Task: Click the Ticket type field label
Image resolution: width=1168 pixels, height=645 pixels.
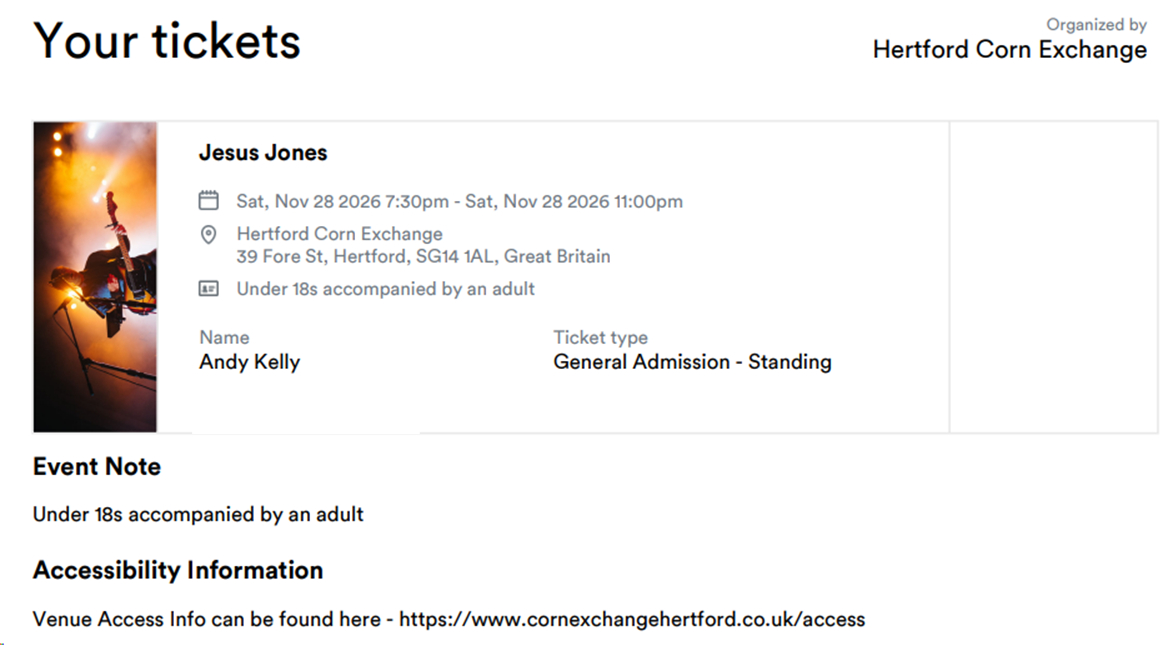Action: (600, 338)
